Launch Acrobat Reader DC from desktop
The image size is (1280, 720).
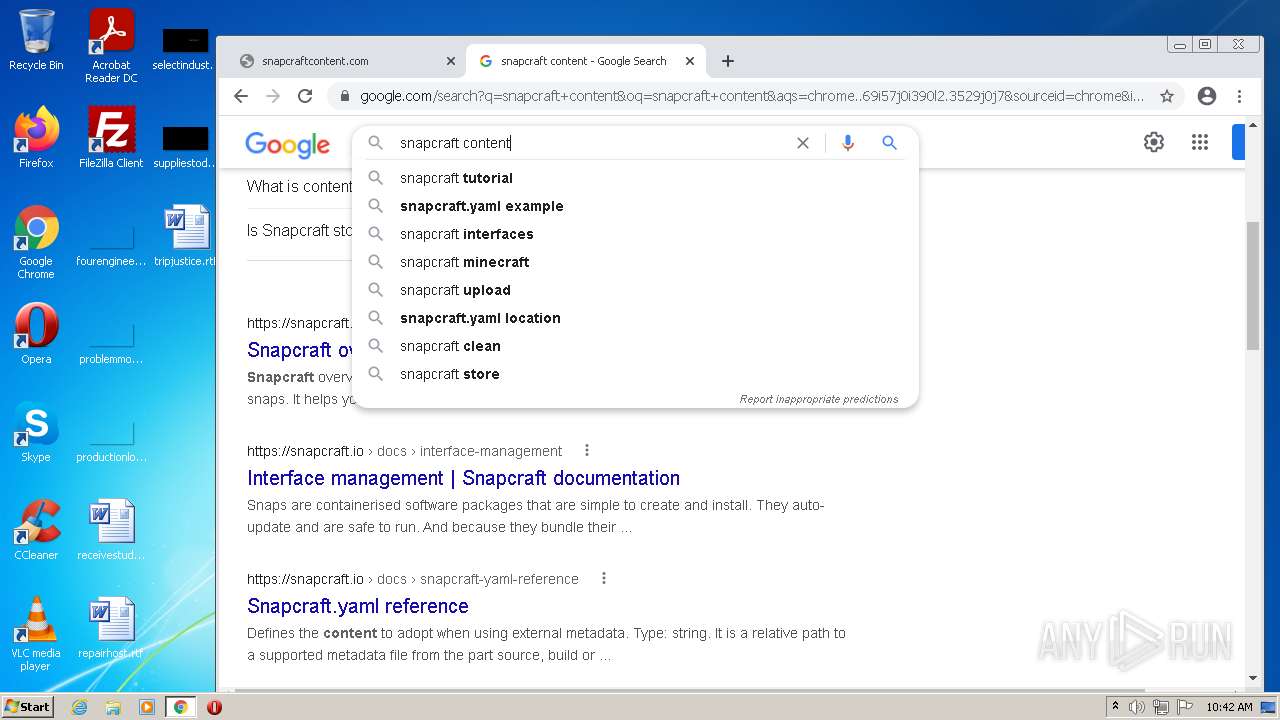(x=111, y=45)
